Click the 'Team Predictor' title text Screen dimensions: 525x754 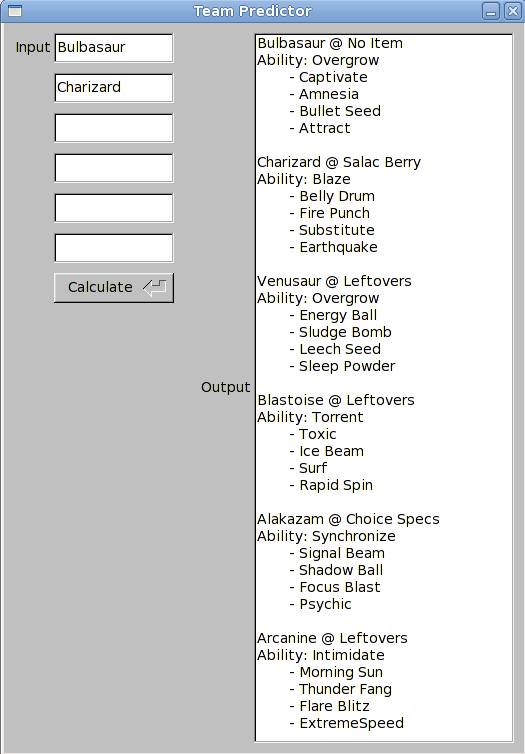pos(252,11)
